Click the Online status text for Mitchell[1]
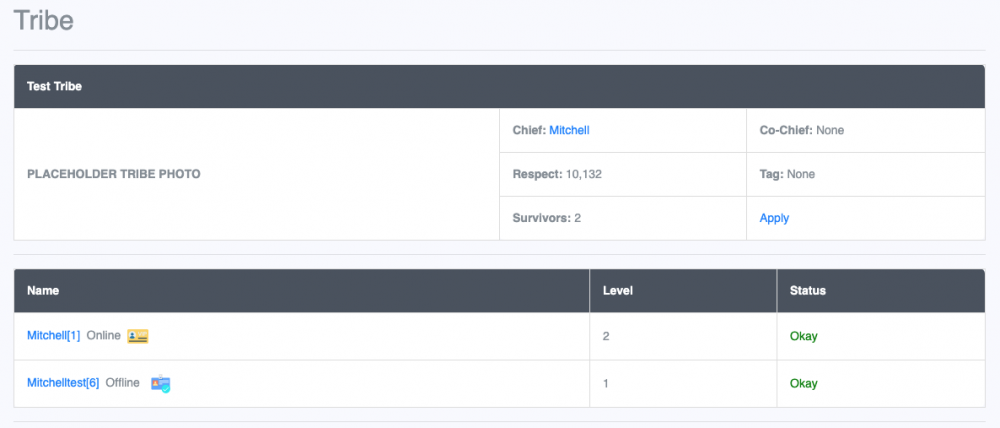The height and width of the screenshot is (428, 1000). 104,336
